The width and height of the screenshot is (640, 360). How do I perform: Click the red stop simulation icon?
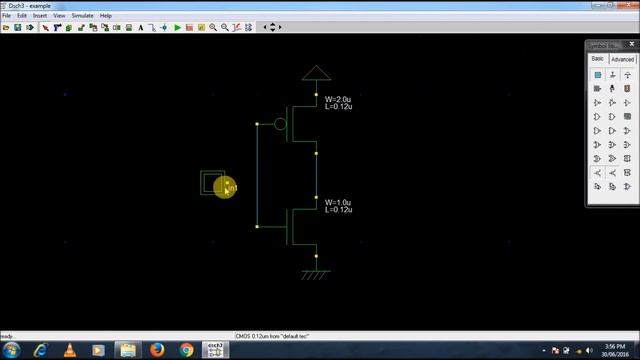tap(189, 27)
